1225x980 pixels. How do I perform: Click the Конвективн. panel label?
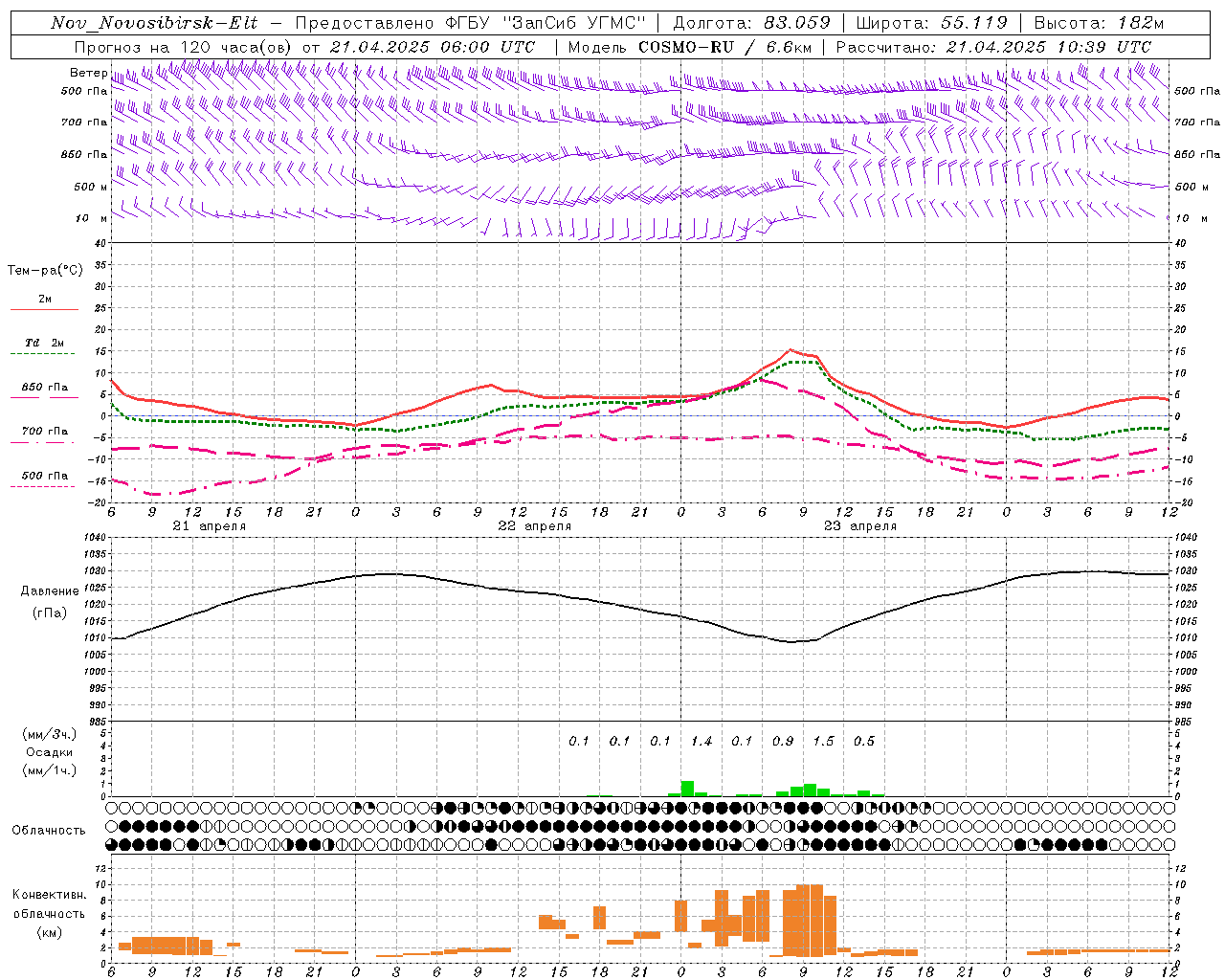click(x=49, y=895)
